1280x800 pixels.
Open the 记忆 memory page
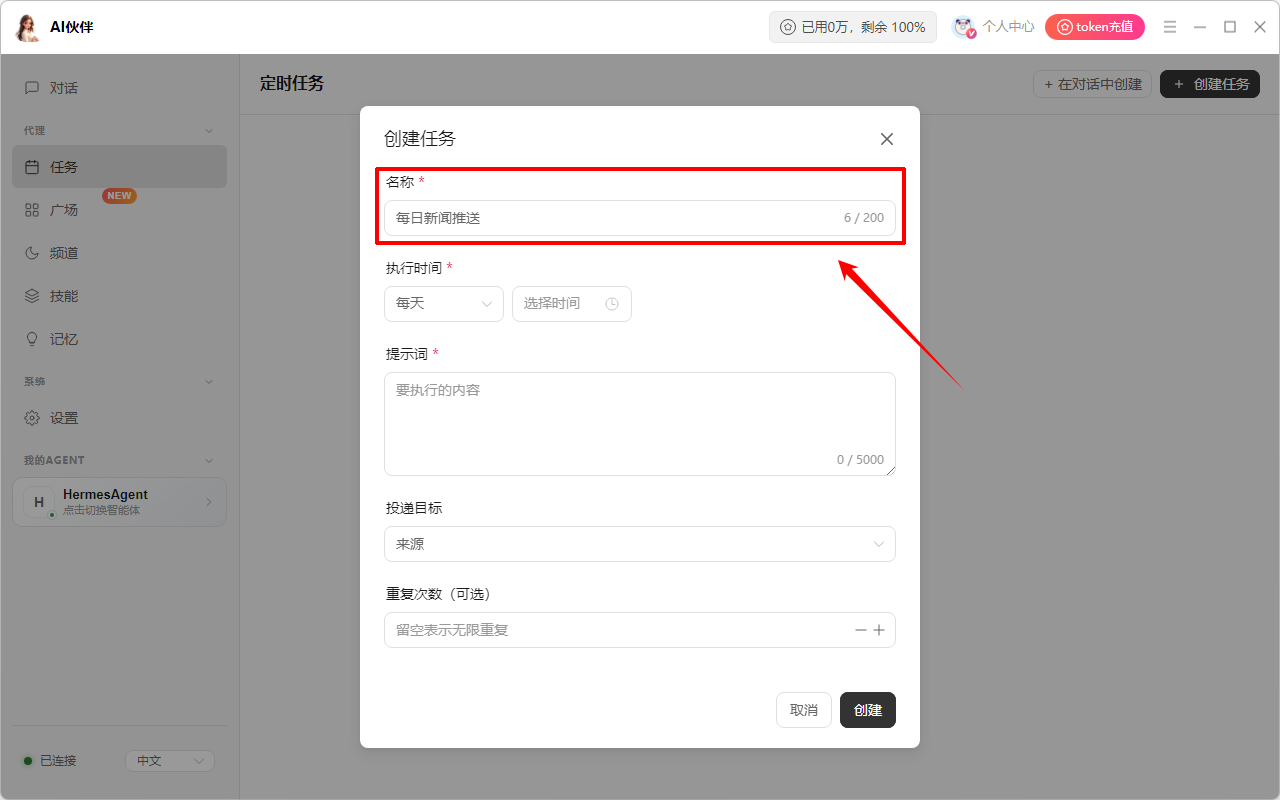pos(119,339)
